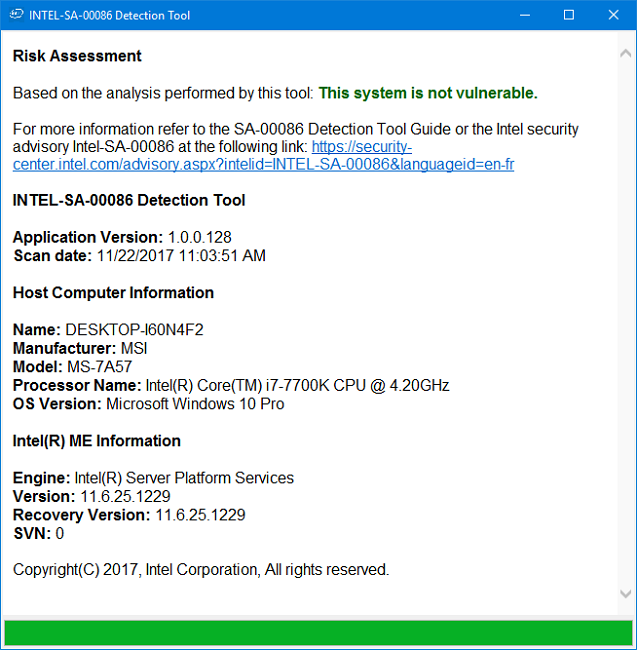The height and width of the screenshot is (650, 637).
Task: Click the Recovery Version 11.6.25.1229 value
Action: click(x=200, y=514)
